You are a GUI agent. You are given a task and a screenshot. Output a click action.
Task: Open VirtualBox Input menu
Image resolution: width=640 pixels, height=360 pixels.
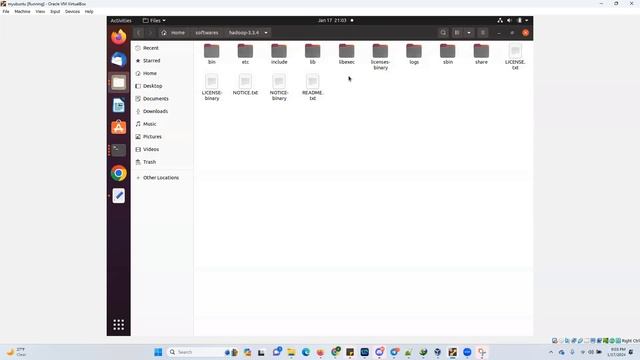(x=55, y=11)
